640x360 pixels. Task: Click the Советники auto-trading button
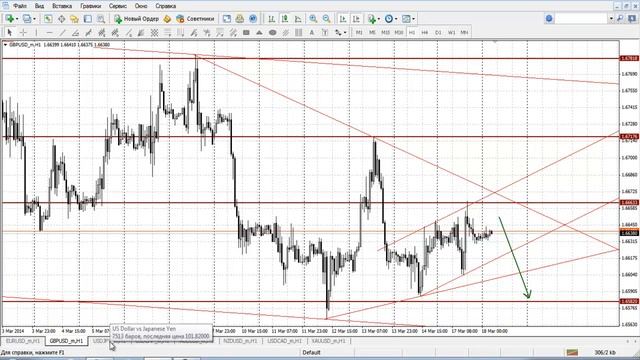[x=195, y=19]
